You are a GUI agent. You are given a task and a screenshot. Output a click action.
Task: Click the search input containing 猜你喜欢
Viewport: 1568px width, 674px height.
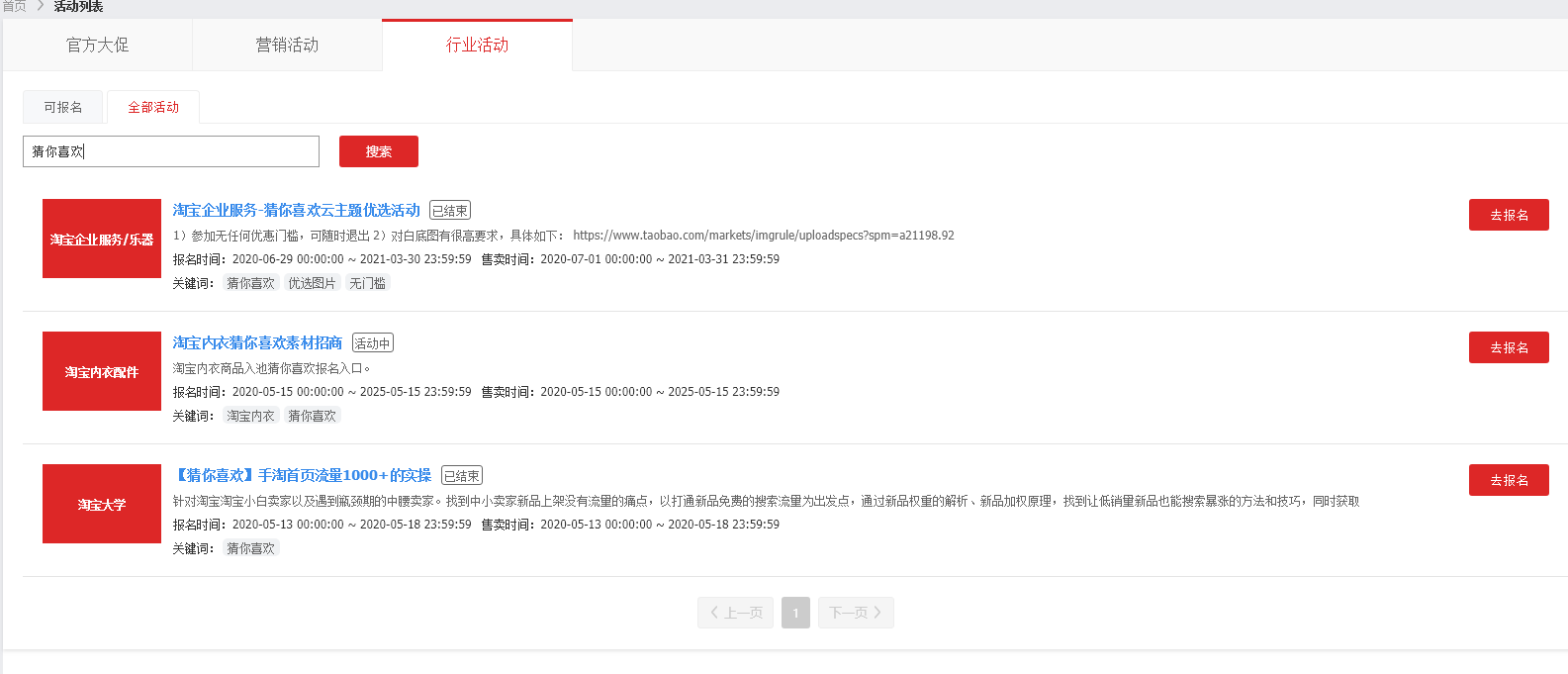coord(171,151)
